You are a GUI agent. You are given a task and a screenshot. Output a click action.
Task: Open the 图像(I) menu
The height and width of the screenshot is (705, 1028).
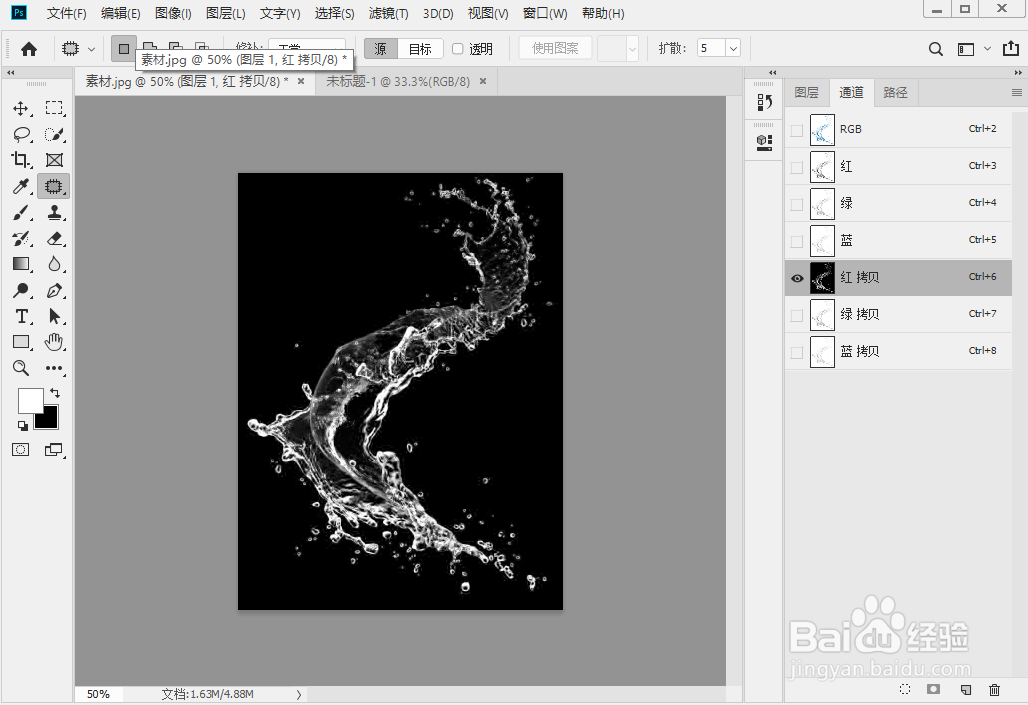[x=173, y=13]
